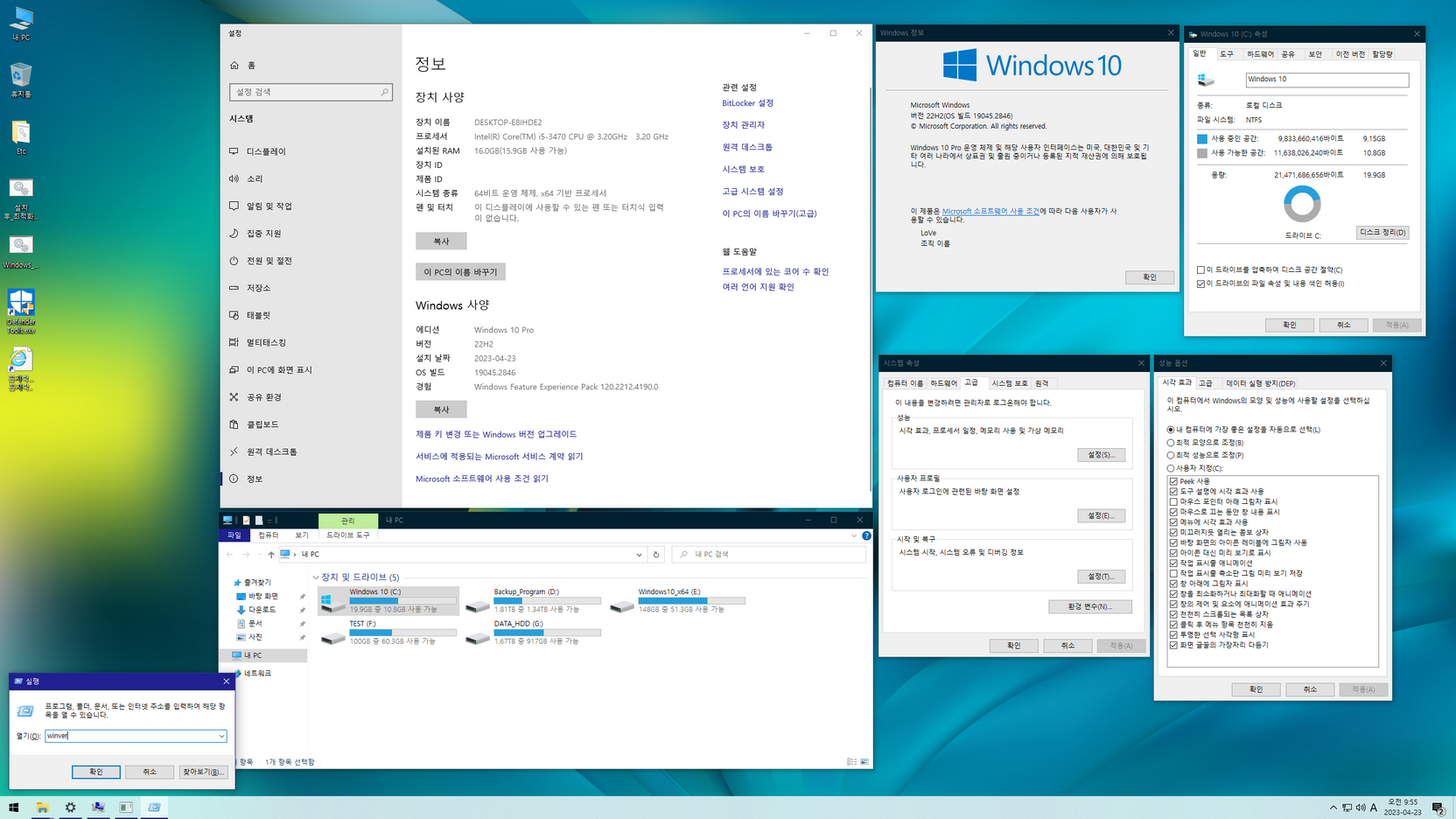1456x819 pixels.
Task: Select the Windows10_x64 (E:) drive
Action: coord(678,601)
